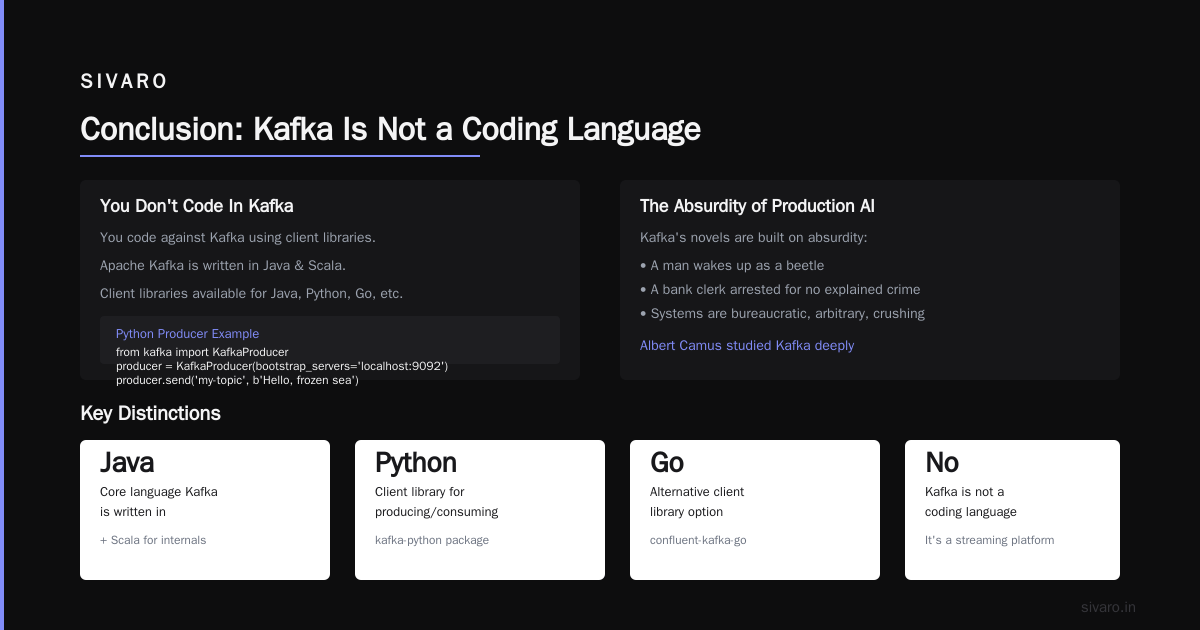Open 'The Absurdity of Production AI' heading
The width and height of the screenshot is (1200, 630).
[x=757, y=206]
